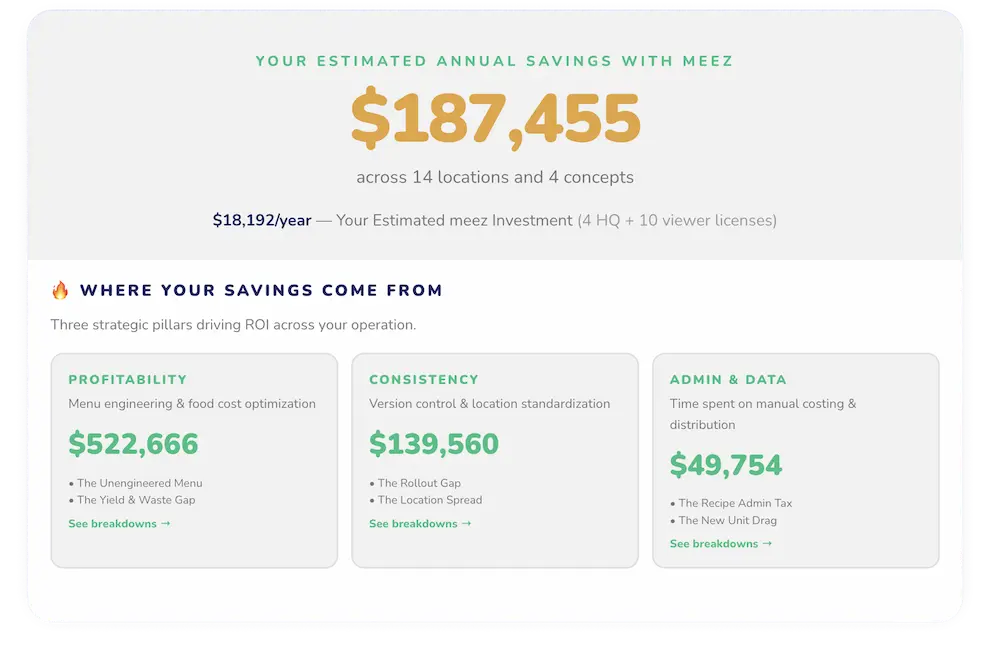Click 'WHERE YOUR SAVINGS COME FROM' heading

[261, 290]
